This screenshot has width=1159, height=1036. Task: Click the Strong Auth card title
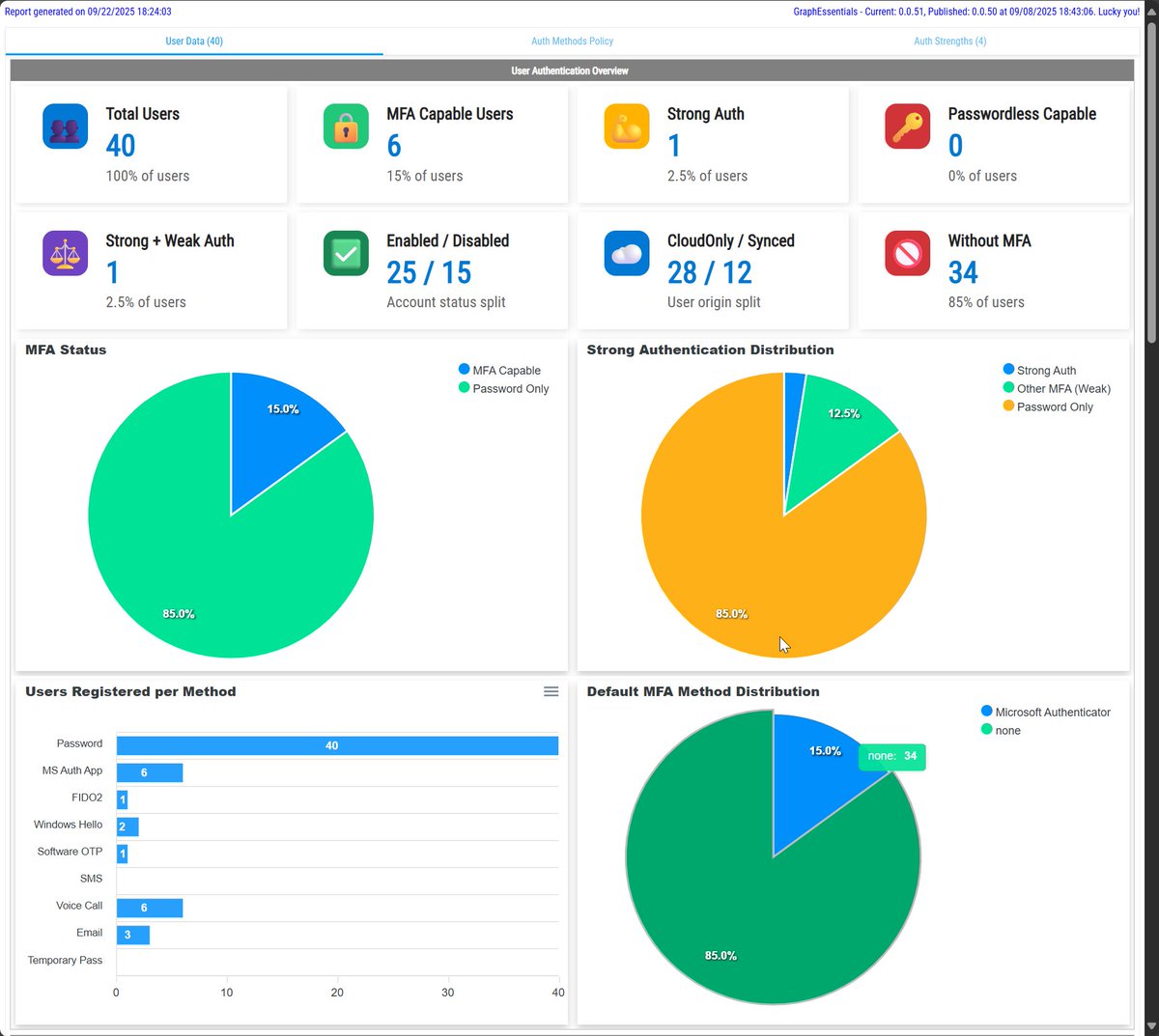tap(706, 114)
